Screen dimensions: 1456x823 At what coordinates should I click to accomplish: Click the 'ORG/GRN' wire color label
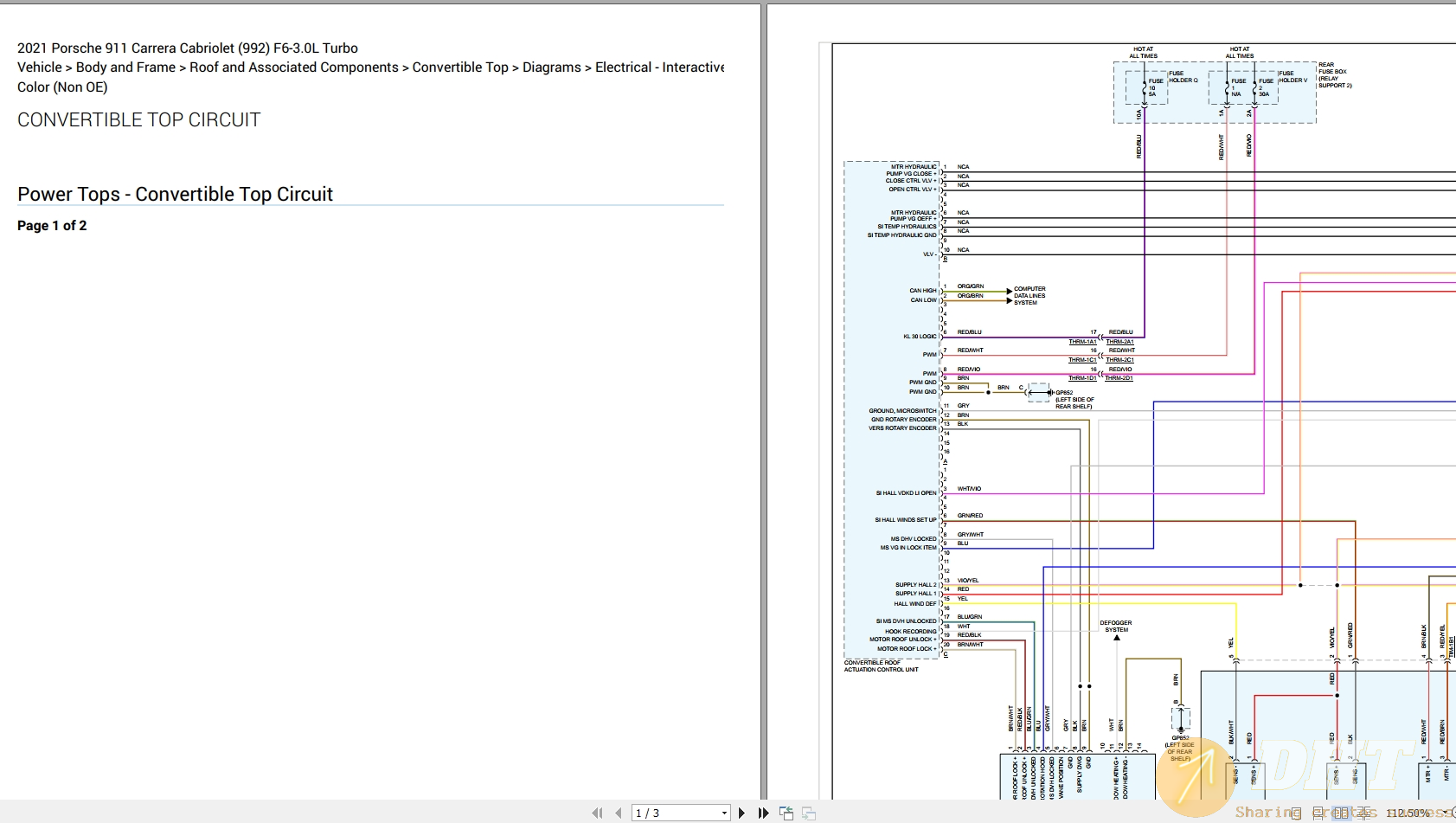pos(971,286)
